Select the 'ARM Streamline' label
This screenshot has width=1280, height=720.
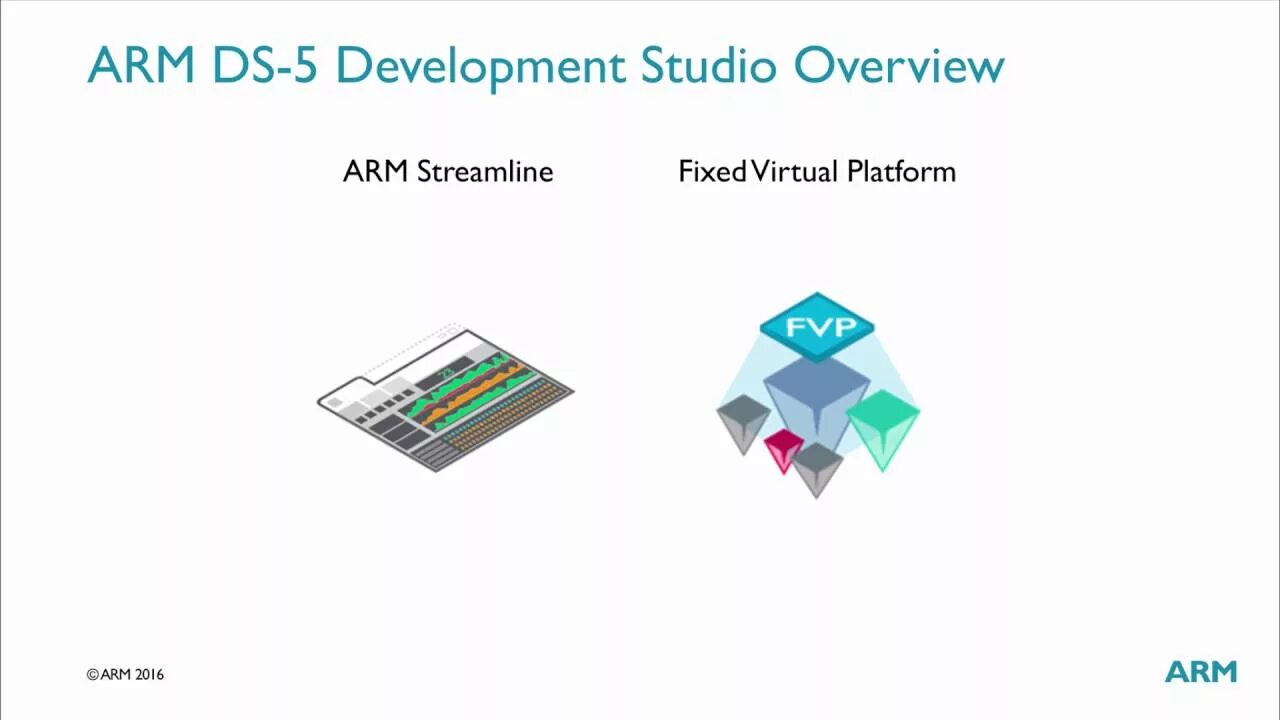(448, 171)
